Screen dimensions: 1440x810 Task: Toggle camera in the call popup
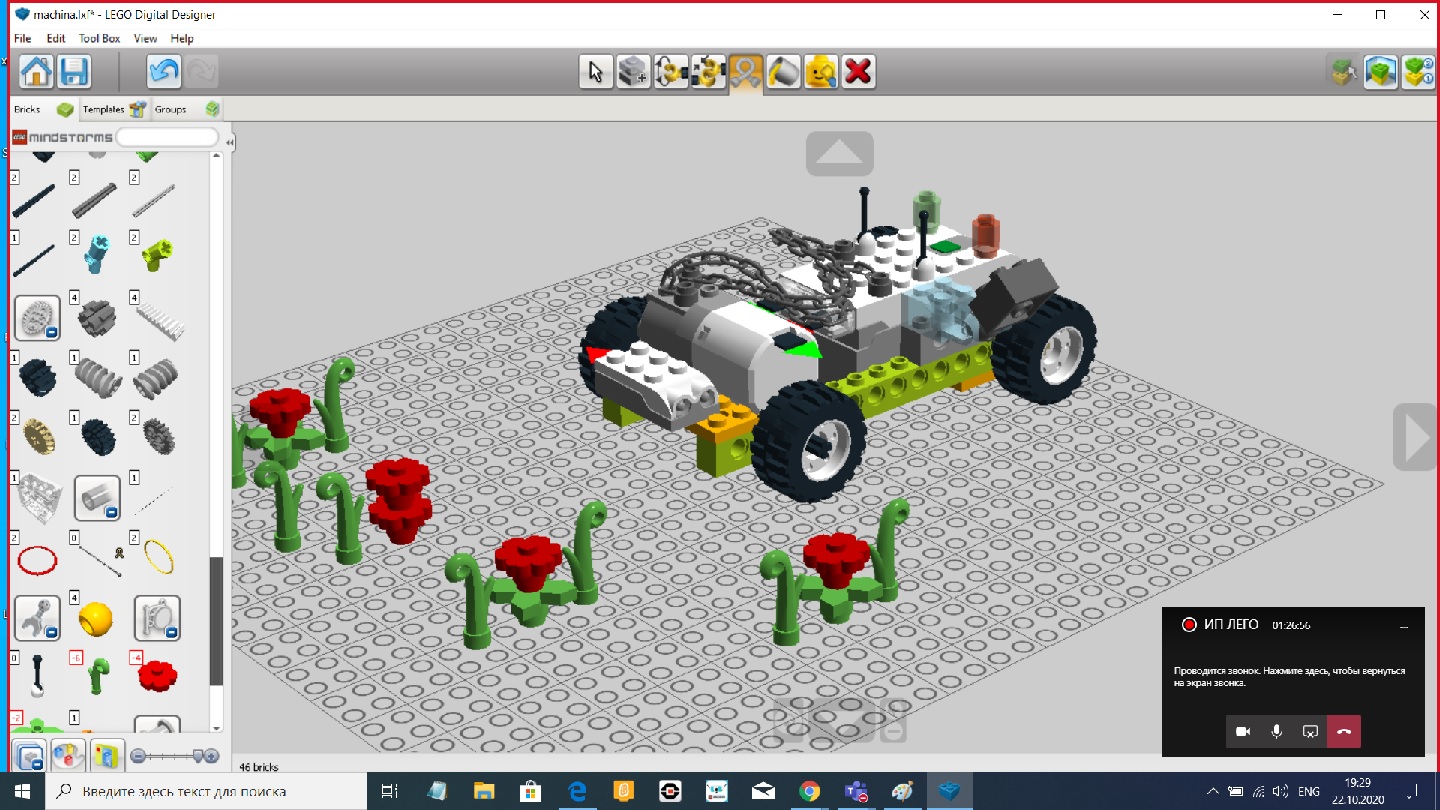(1243, 732)
